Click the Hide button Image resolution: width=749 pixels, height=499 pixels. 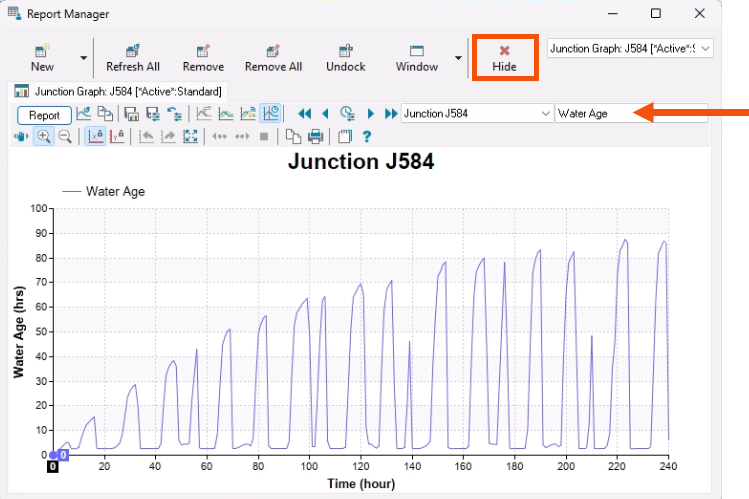point(505,57)
